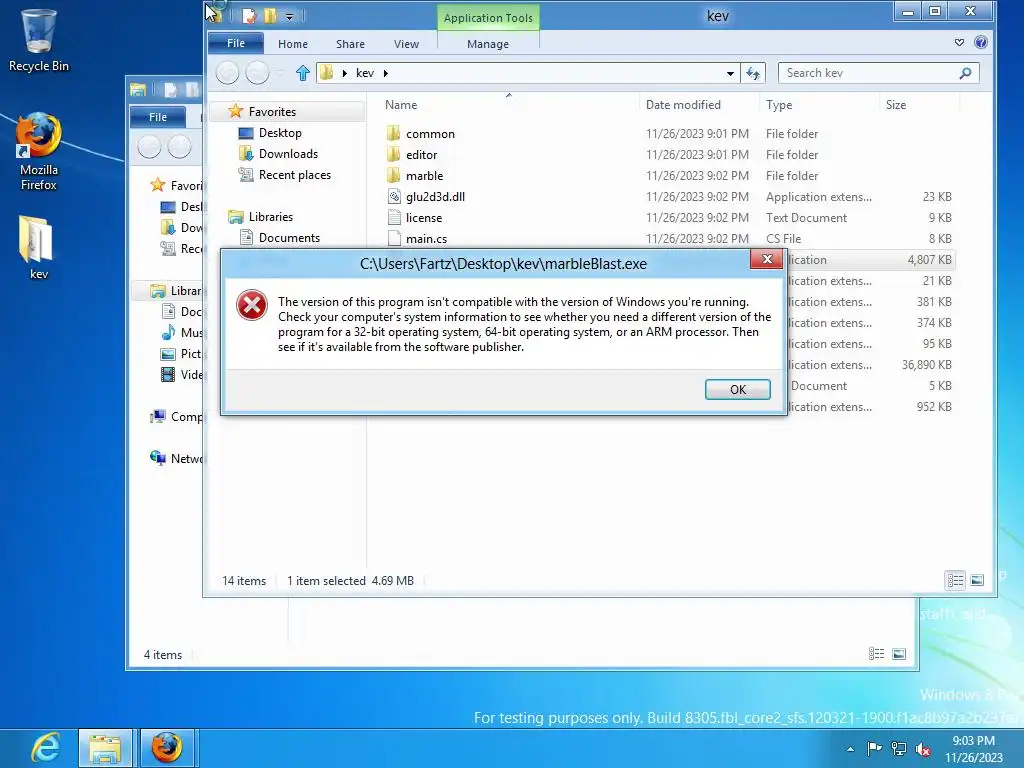Open the Quick Access Toolbar customize dropdown
Image resolution: width=1024 pixels, height=768 pixels.
click(289, 16)
